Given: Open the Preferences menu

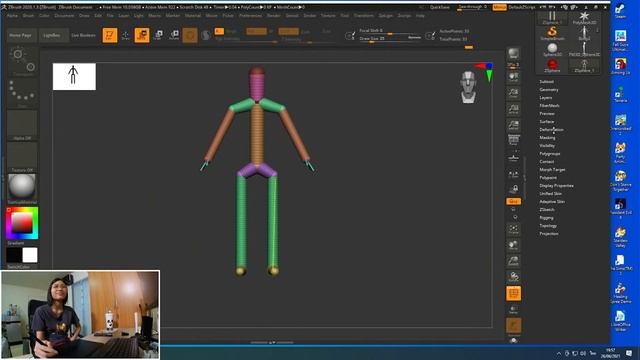Looking at the screenshot, I should 251,16.
